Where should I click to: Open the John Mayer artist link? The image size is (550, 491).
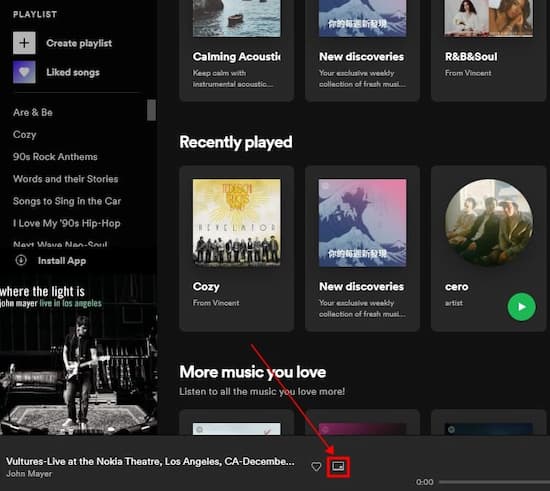[x=29, y=473]
